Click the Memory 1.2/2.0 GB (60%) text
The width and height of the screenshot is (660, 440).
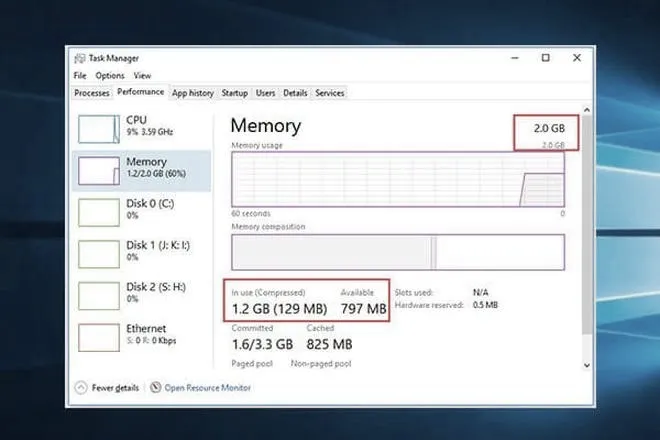click(x=156, y=174)
